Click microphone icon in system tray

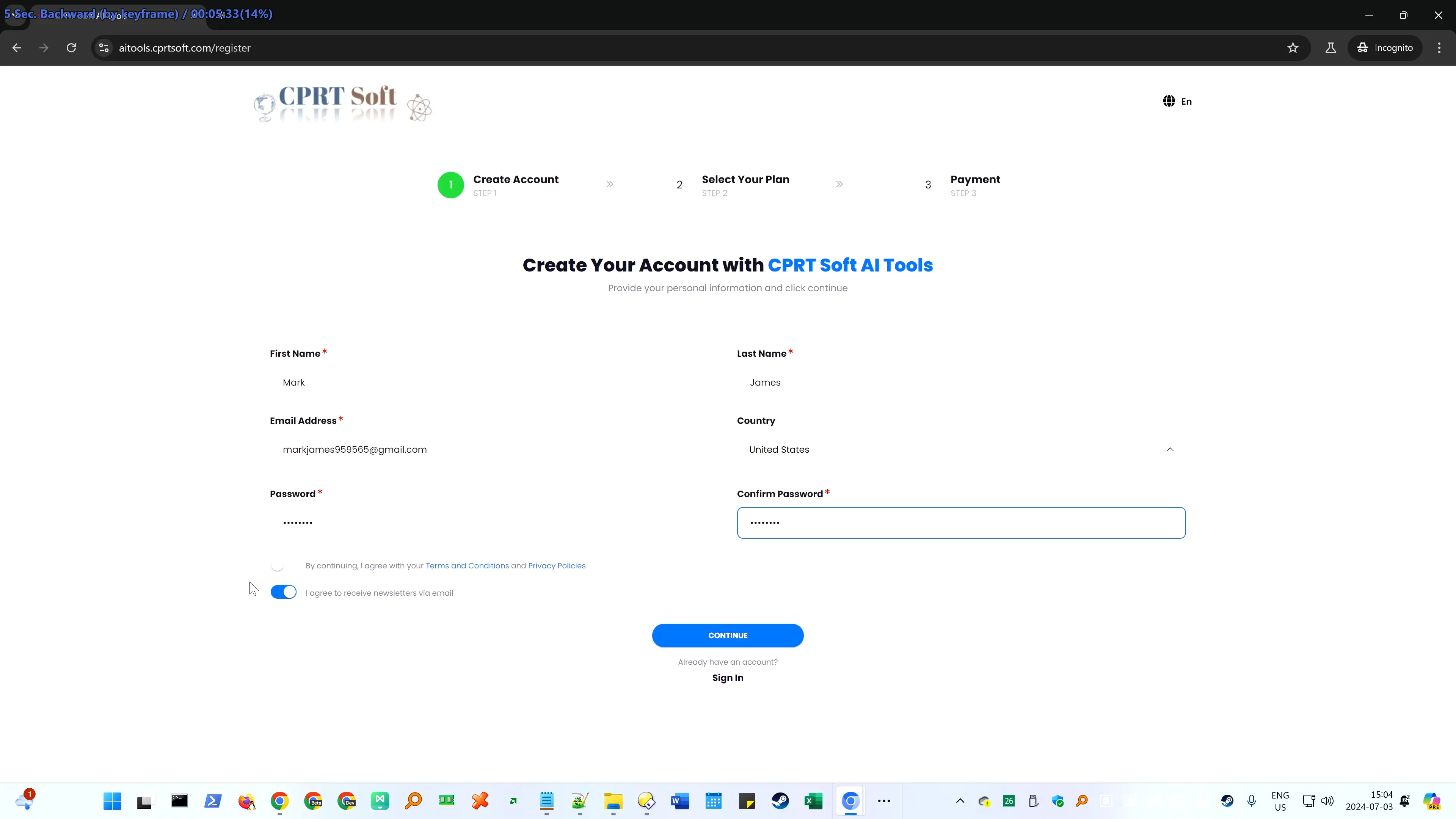[x=1251, y=801]
